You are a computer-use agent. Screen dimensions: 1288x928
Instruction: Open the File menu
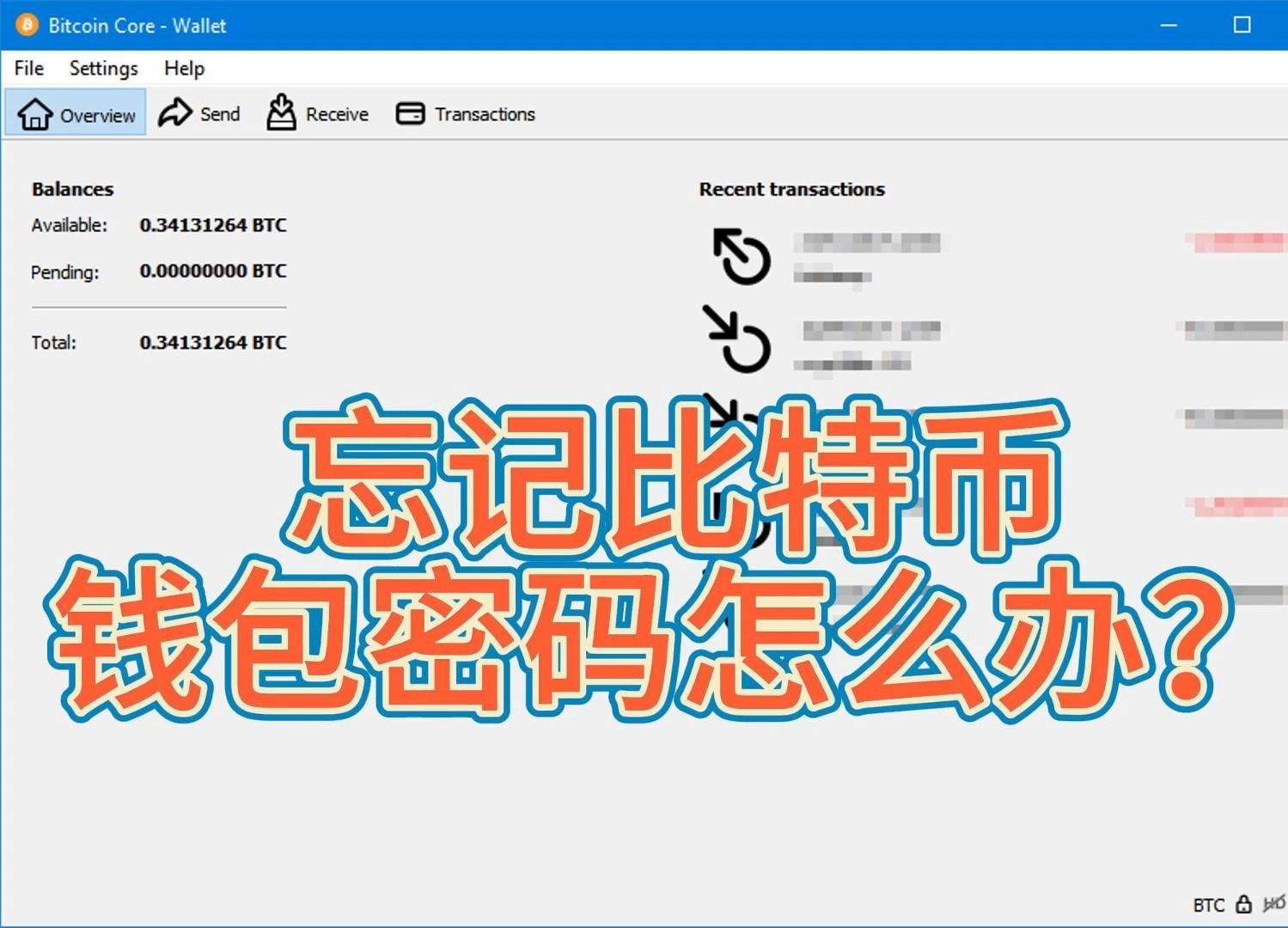tap(29, 68)
